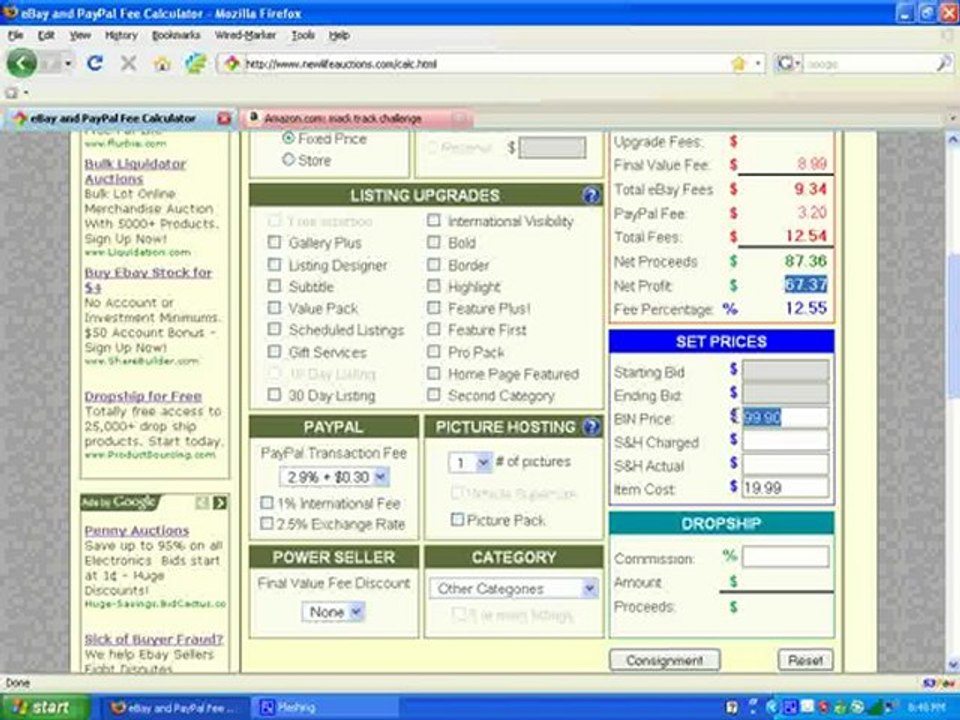
Task: Open the back history dropdown arrow
Action: [68, 63]
